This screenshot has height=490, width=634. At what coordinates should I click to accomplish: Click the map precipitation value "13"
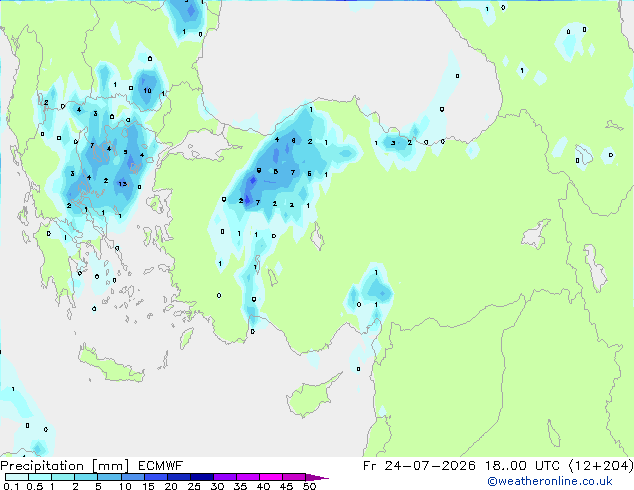click(x=123, y=184)
